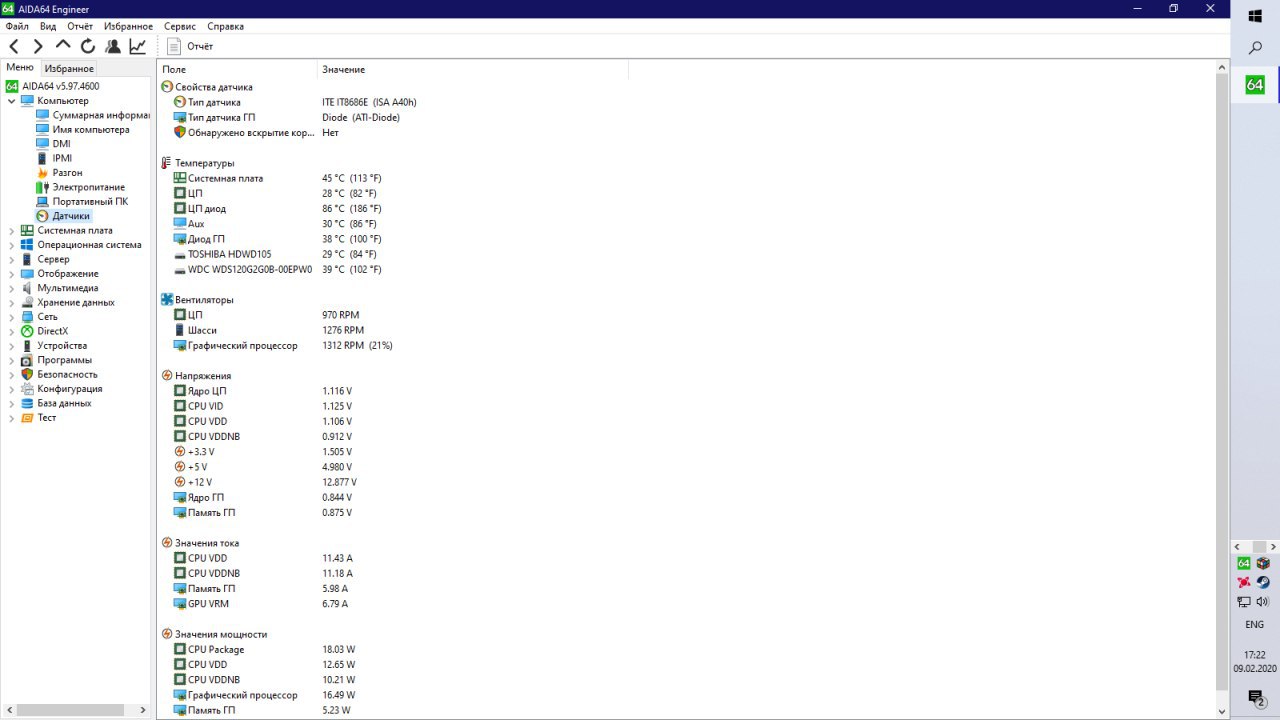Switch the ENG input language indicator
Viewport: 1280px width, 720px height.
1254,625
